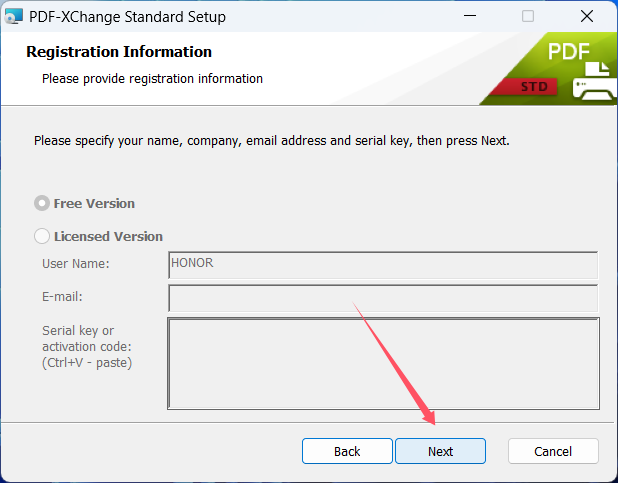The width and height of the screenshot is (618, 483).
Task: Click the 'User Name:' label
Action: (x=76, y=263)
